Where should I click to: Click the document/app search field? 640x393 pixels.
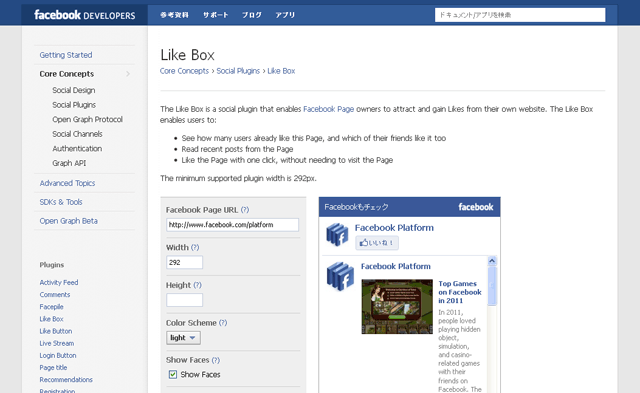(520, 15)
